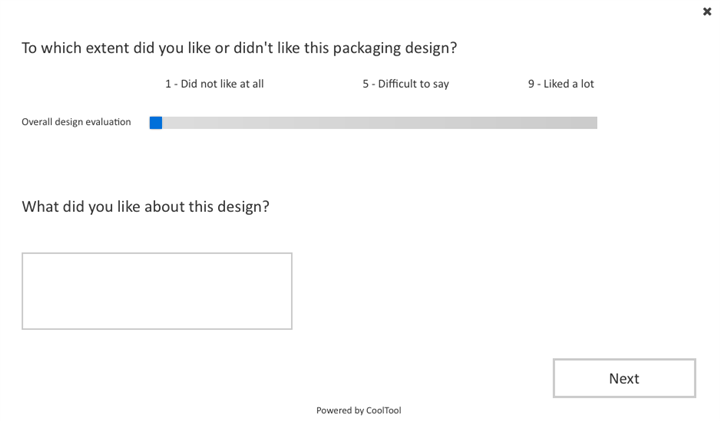
Task: Click the words "Liked a lot" scale caption
Action: 568,84
